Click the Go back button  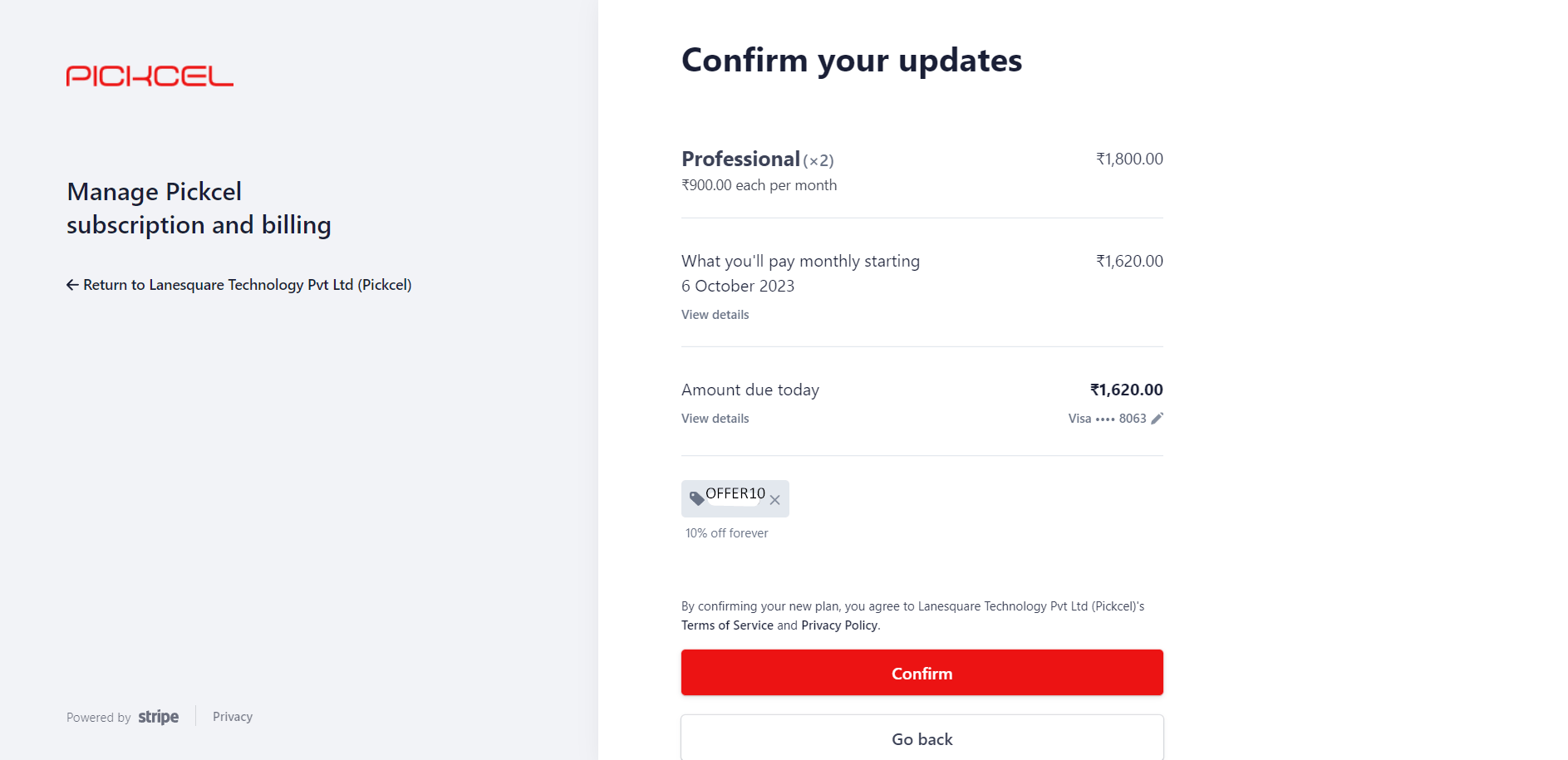(x=922, y=738)
